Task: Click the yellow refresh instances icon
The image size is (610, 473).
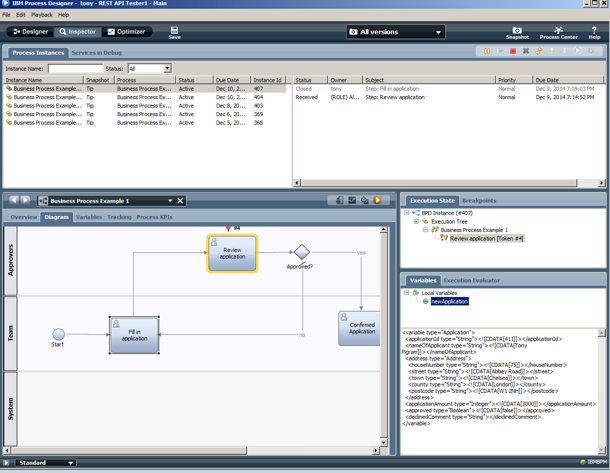Action: pos(539,51)
